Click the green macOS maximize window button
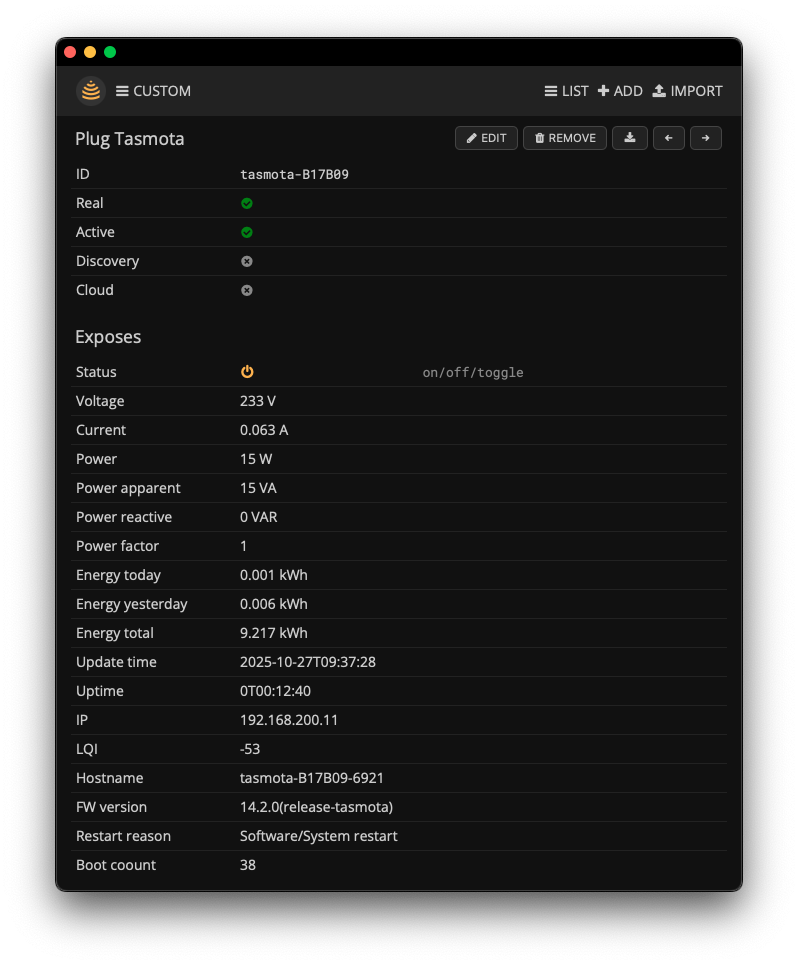Viewport: 798px width, 965px height. (x=110, y=52)
